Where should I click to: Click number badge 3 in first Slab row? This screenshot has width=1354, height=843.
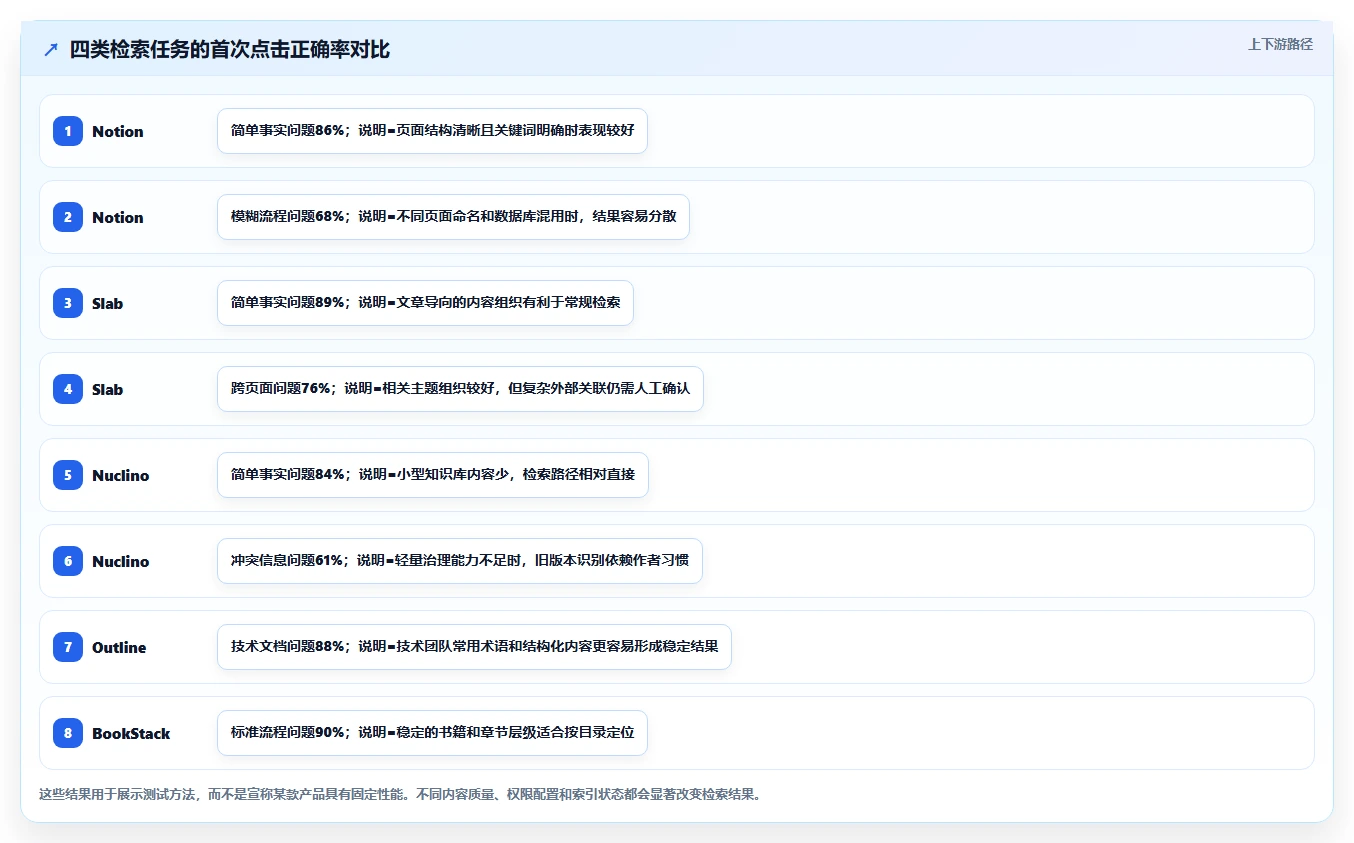click(x=68, y=303)
